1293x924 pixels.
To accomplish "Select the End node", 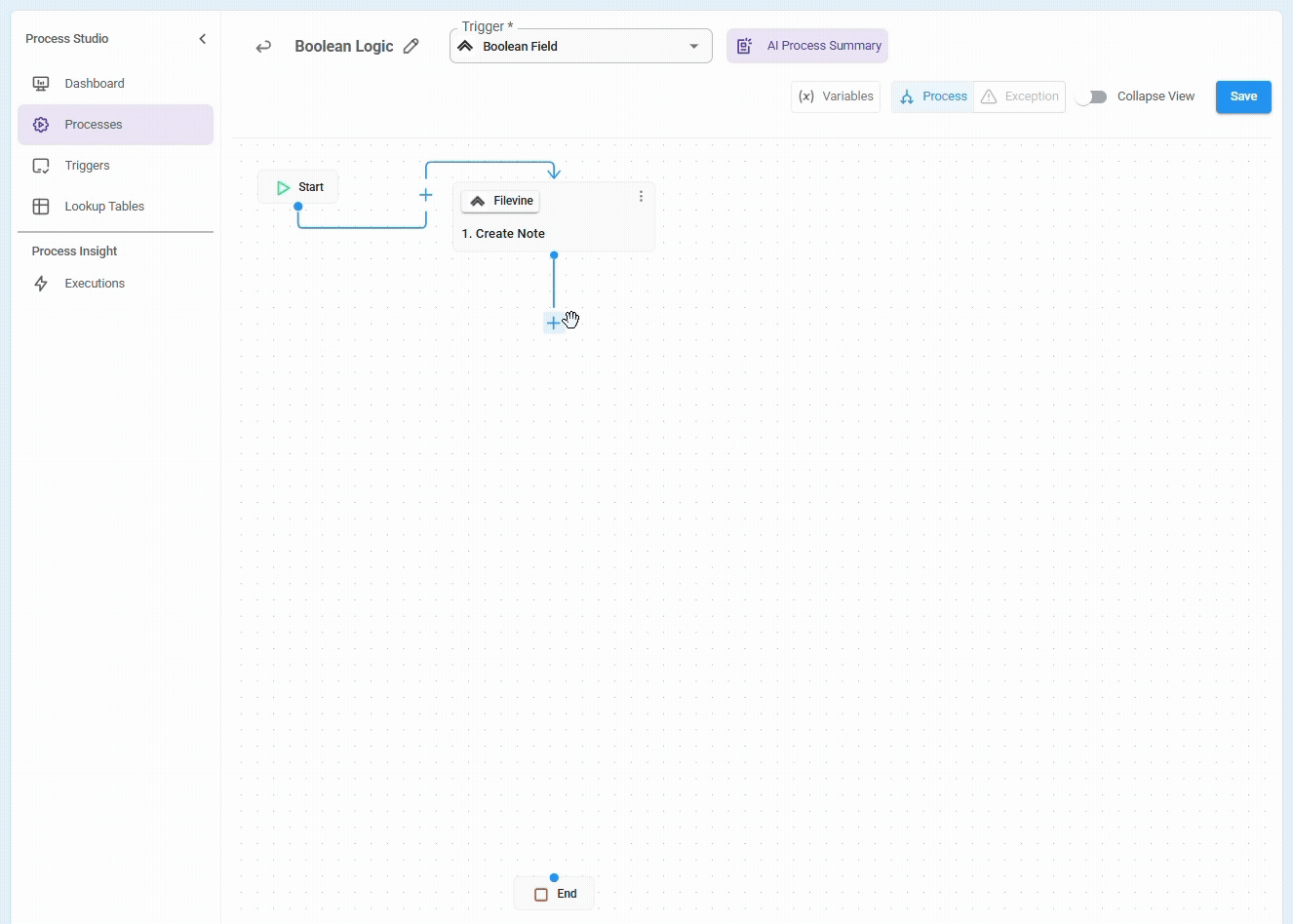I will [555, 894].
